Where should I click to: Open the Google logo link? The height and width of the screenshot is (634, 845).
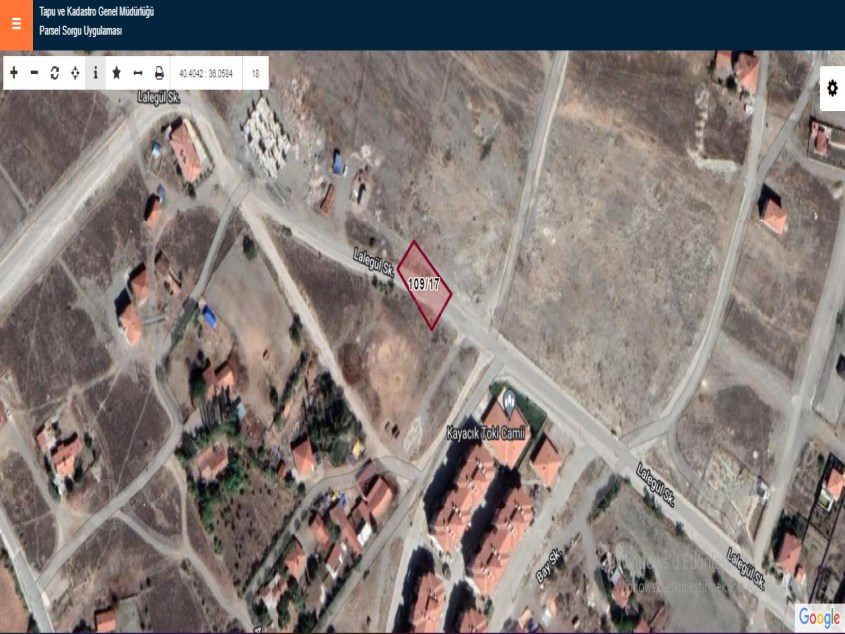tap(818, 618)
